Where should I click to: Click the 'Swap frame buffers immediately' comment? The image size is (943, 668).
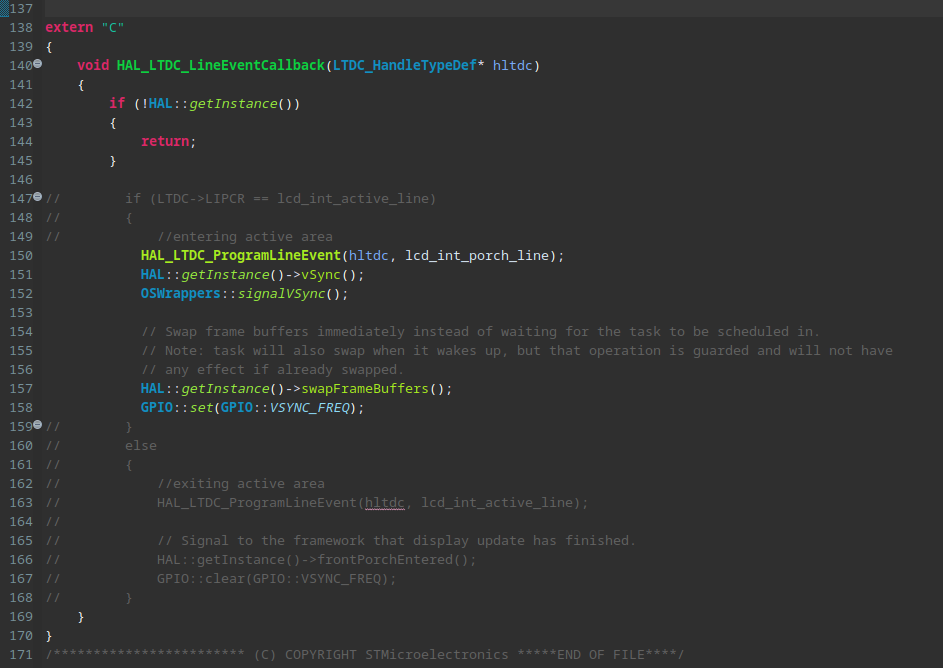coord(481,332)
